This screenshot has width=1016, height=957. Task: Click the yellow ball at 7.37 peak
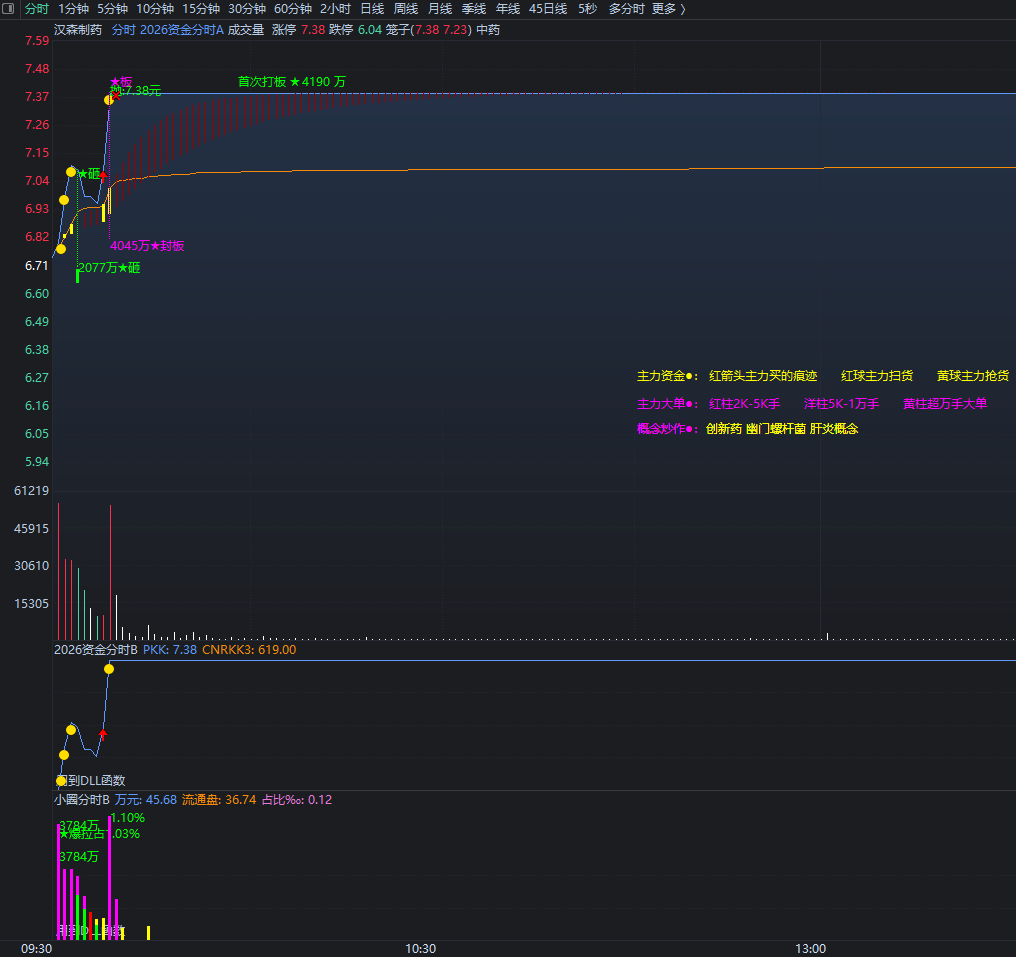pyautogui.click(x=109, y=100)
